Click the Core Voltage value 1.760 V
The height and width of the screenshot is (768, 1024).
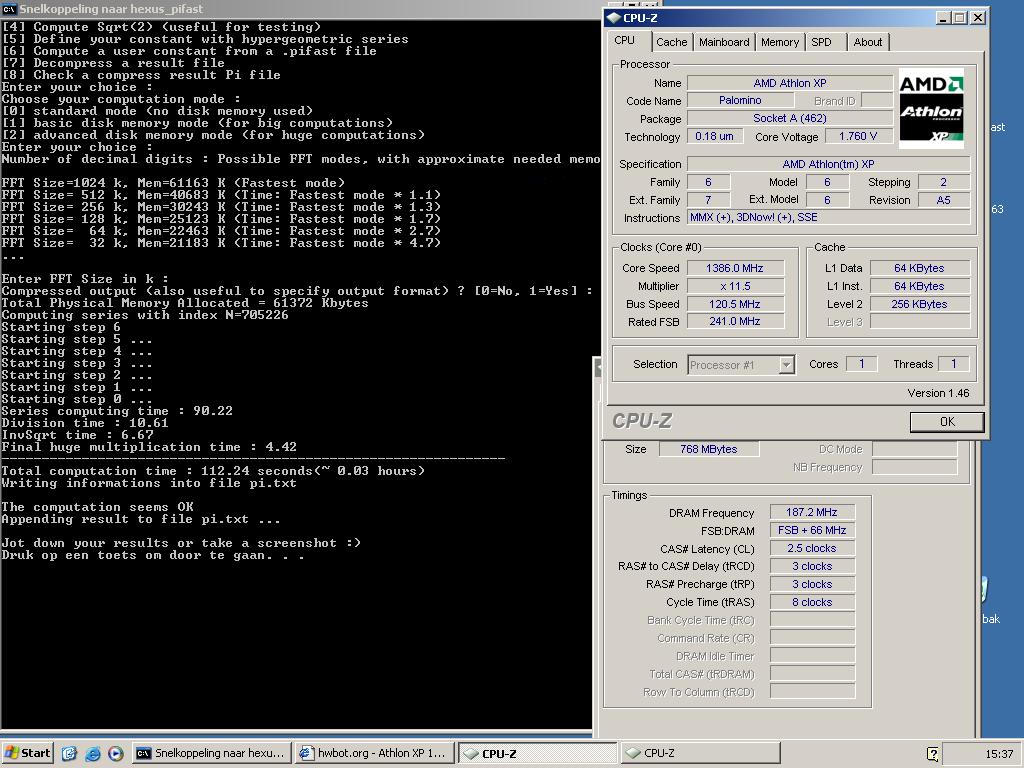(x=857, y=136)
